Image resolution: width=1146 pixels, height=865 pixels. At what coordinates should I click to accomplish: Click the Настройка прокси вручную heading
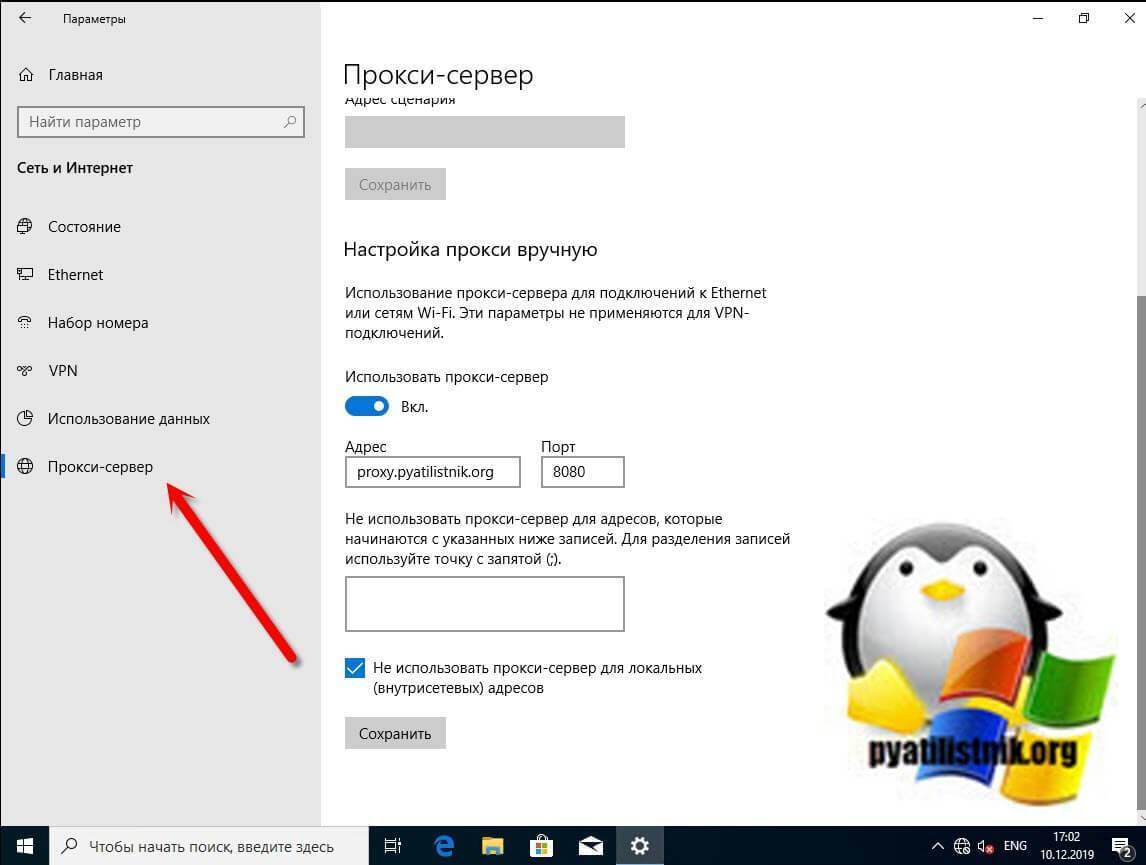[x=471, y=250]
